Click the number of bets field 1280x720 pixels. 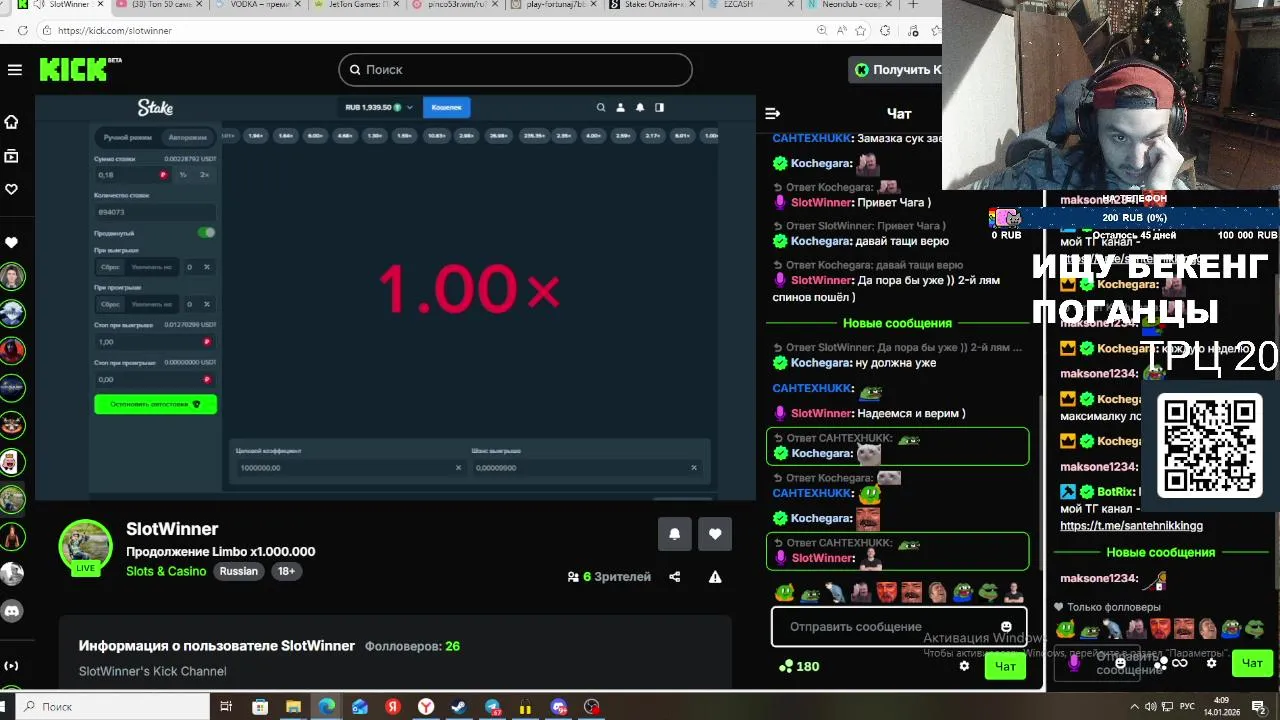[155, 212]
